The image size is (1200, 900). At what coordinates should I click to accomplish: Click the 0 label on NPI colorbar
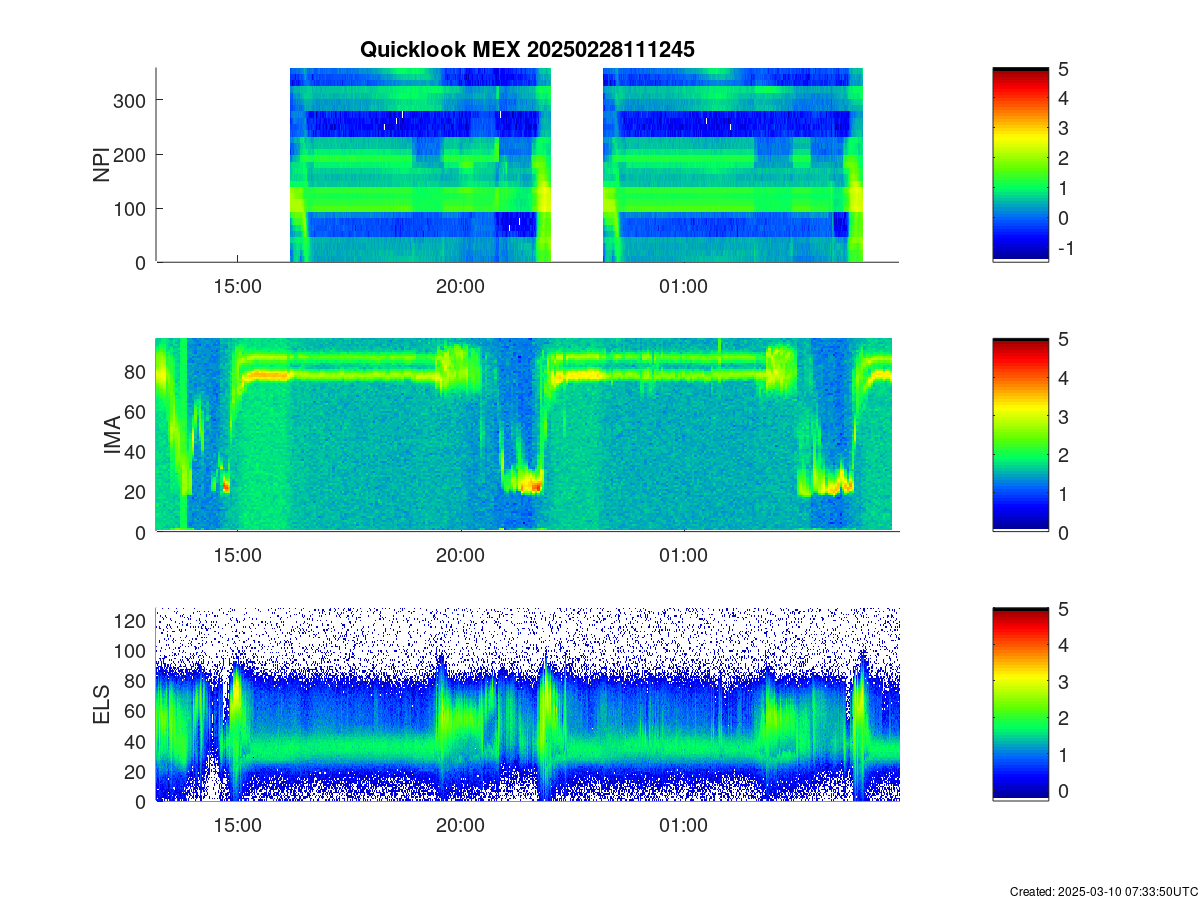[1064, 218]
